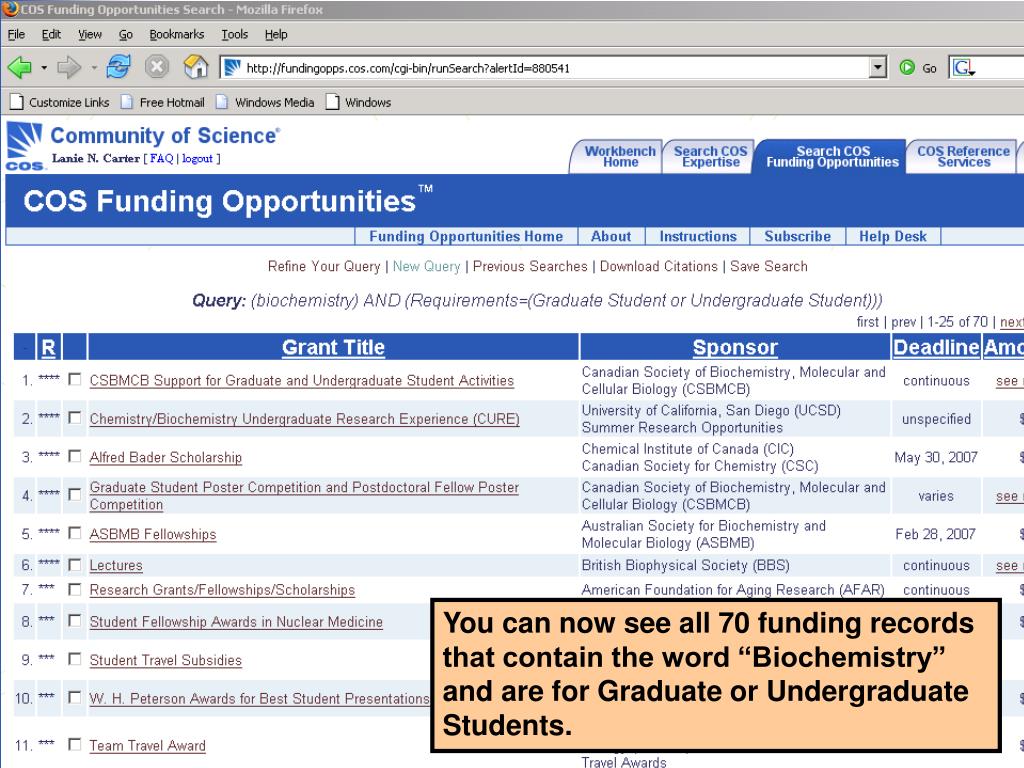Sort by the R relevance column header
1024x768 pixels.
48,347
